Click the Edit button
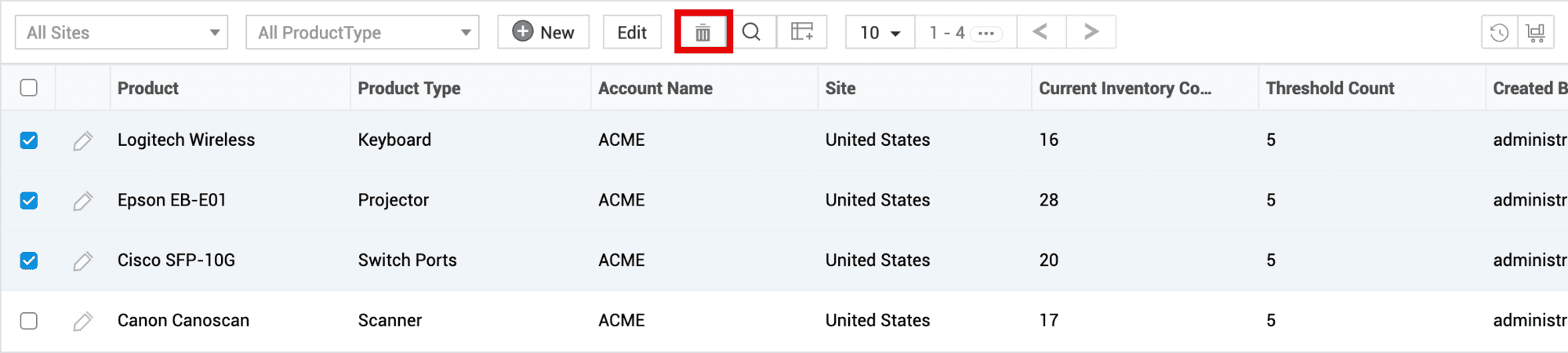Viewport: 1568px width, 353px height. (632, 32)
